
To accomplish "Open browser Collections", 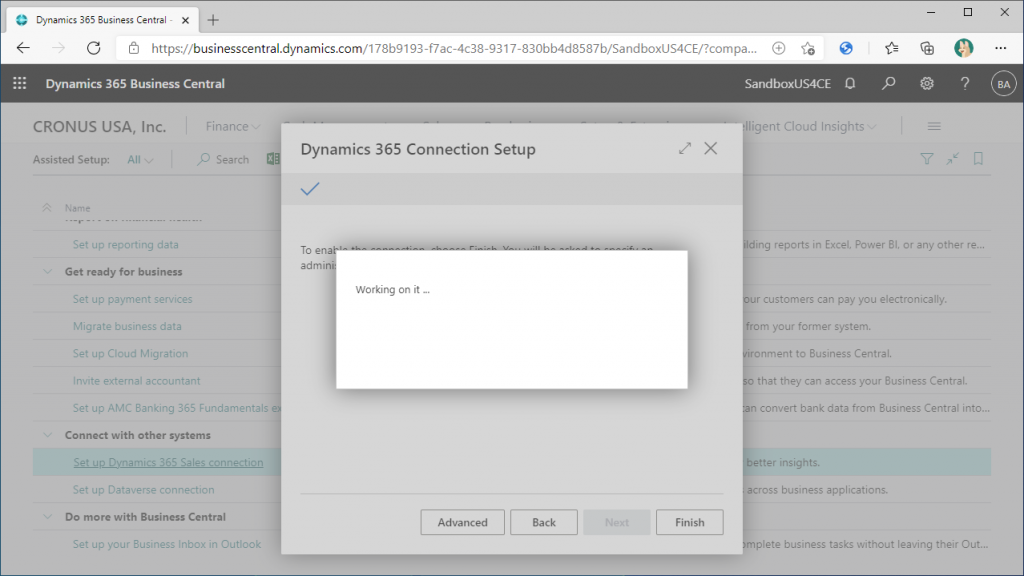I will point(927,48).
